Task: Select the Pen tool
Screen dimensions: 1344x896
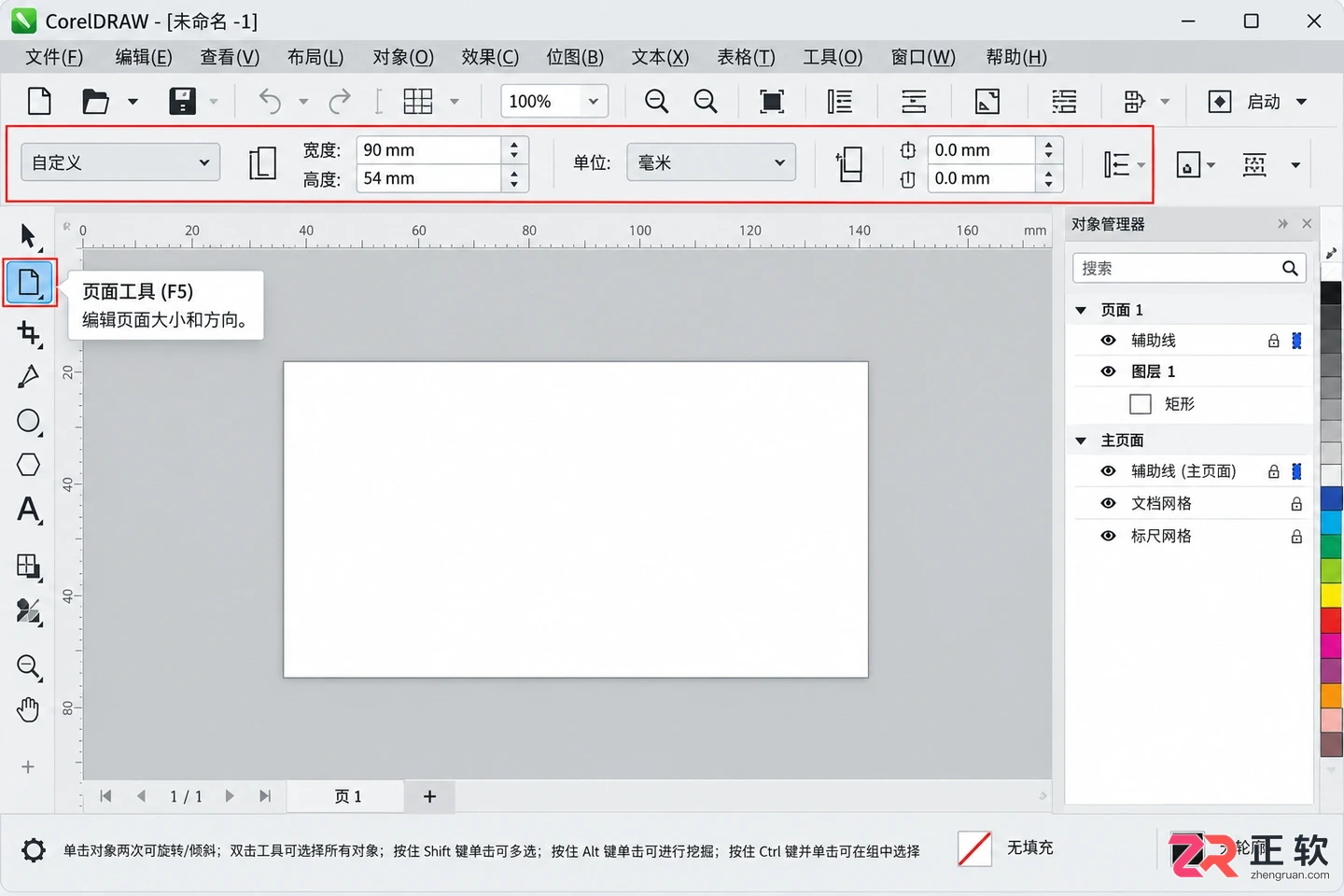Action: 29,376
